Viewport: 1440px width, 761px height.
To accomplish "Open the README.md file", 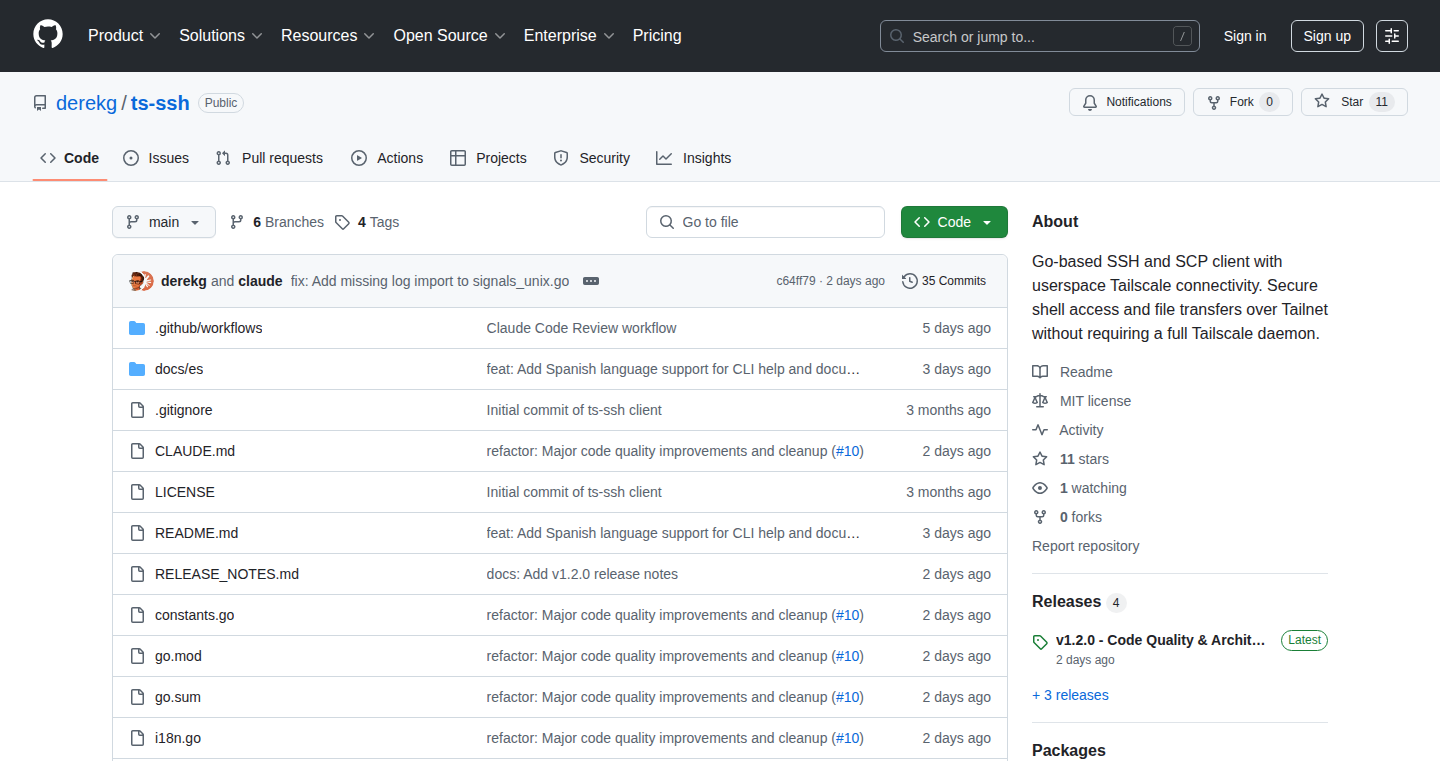I will [x=197, y=533].
